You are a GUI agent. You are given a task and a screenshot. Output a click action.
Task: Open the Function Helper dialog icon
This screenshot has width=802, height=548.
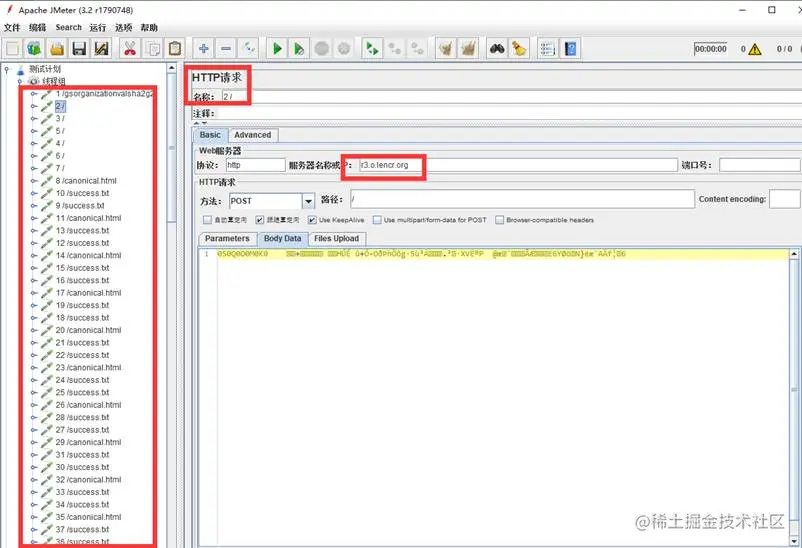coord(548,49)
